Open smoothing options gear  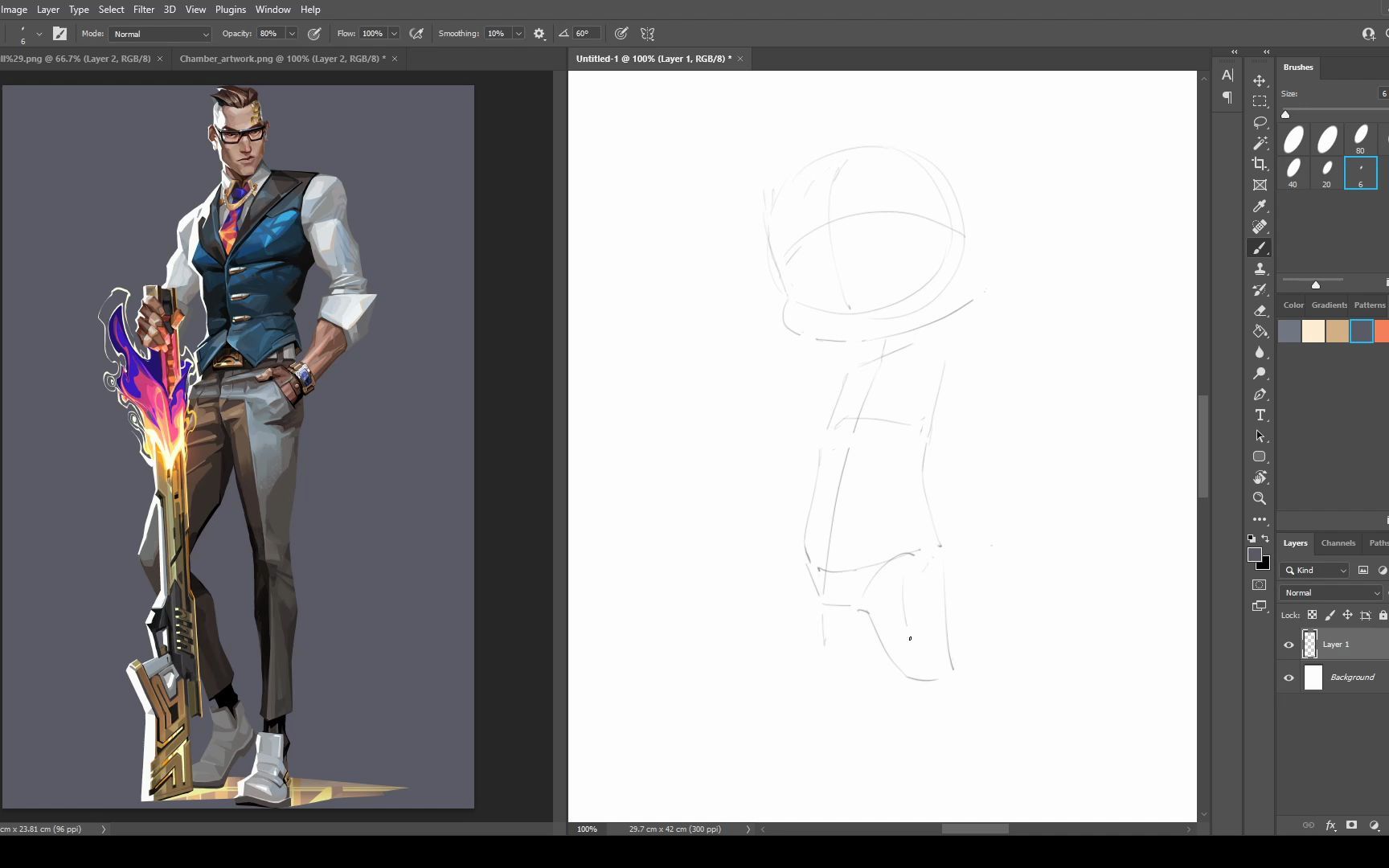click(539, 34)
